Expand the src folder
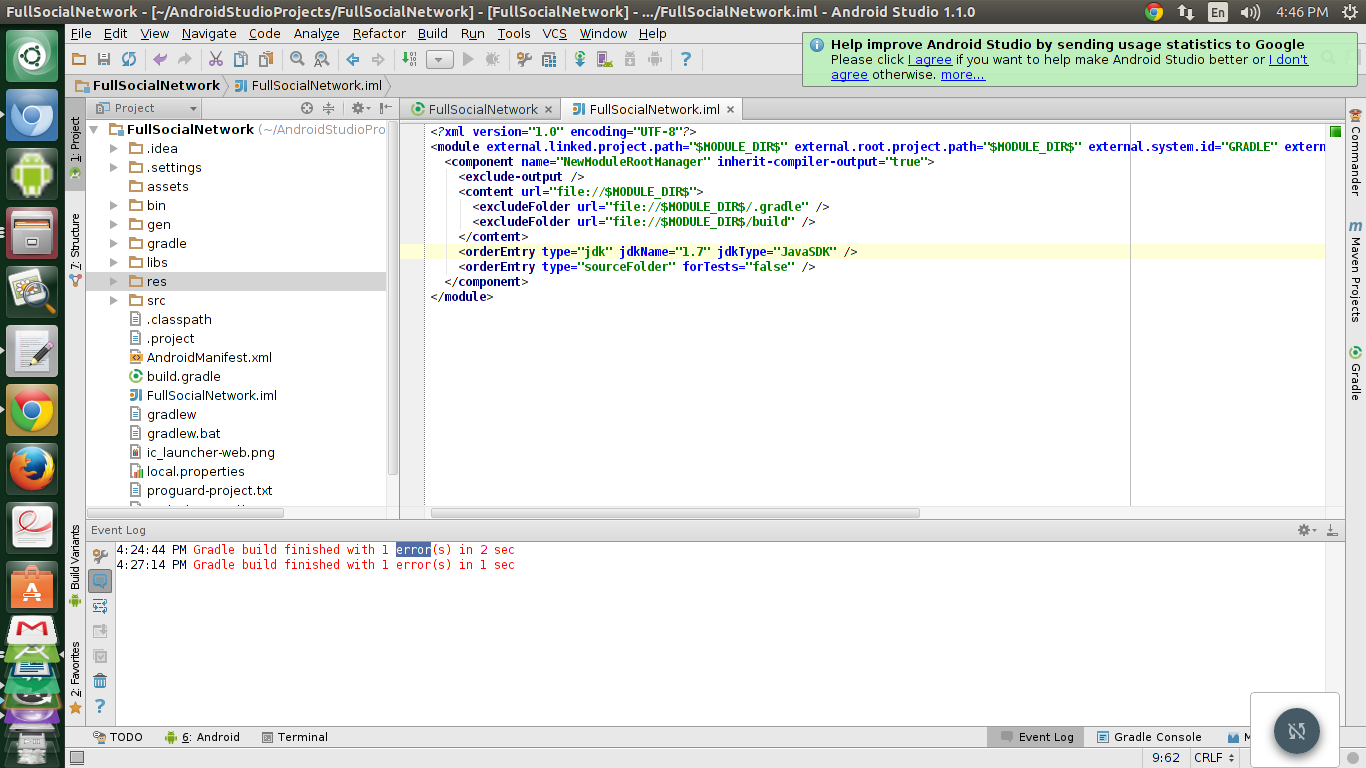Screen dimensions: 1366x768 click(115, 300)
